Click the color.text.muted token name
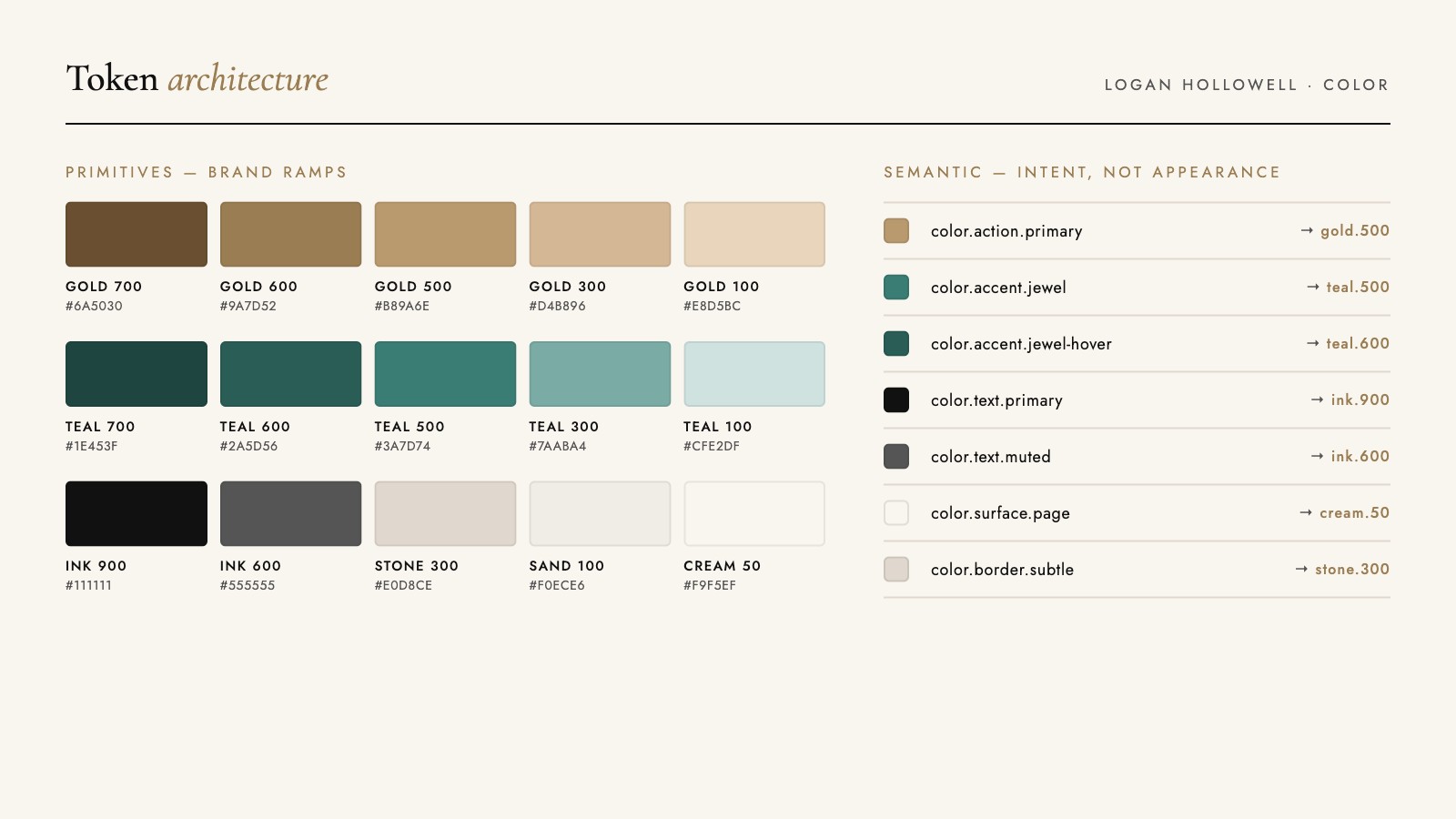Viewport: 1456px width, 819px height. (991, 457)
